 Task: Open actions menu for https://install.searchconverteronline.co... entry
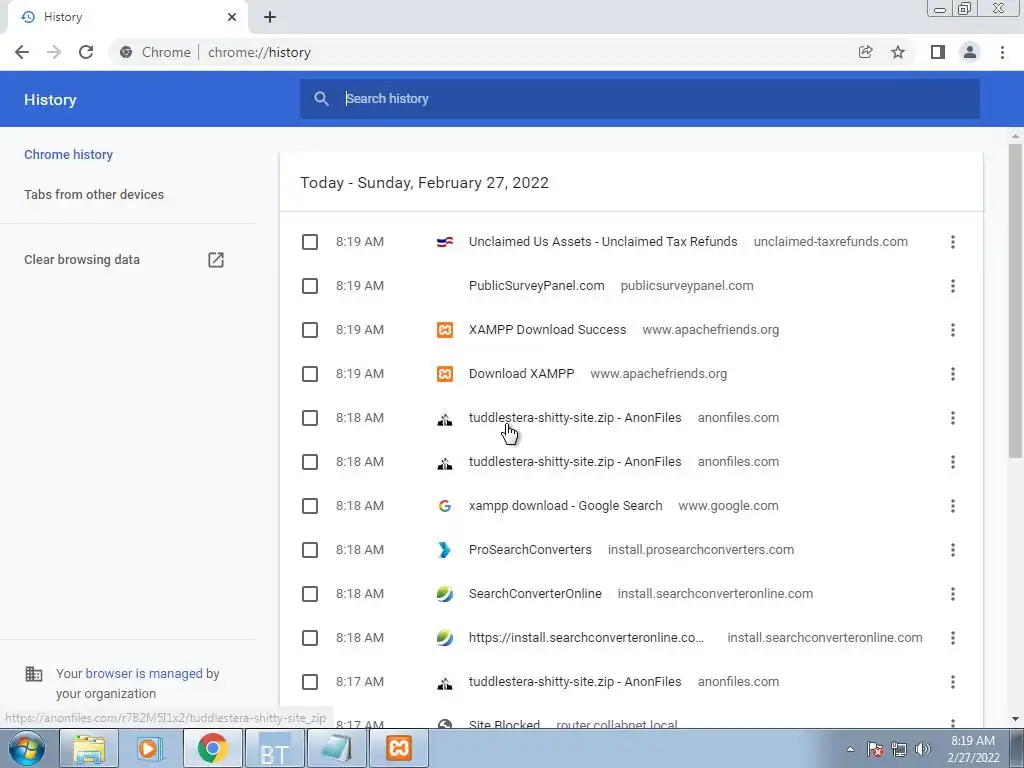[953, 638]
